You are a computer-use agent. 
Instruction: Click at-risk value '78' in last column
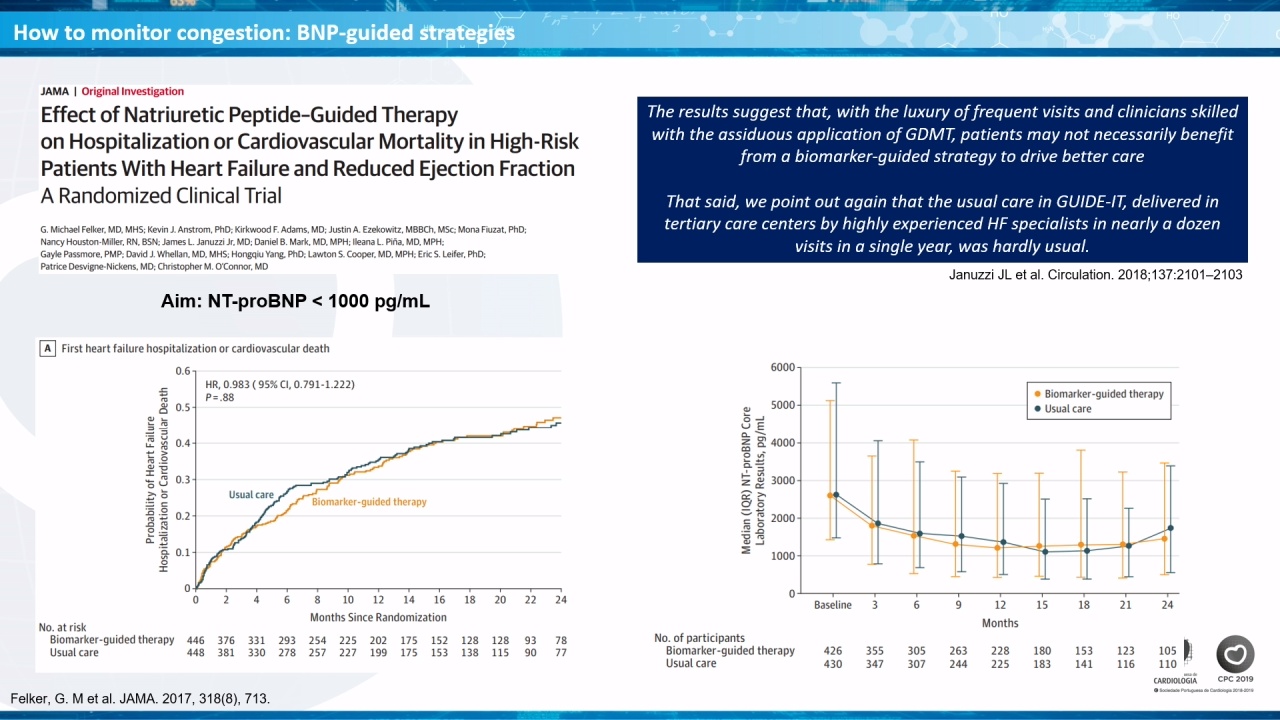coord(560,640)
